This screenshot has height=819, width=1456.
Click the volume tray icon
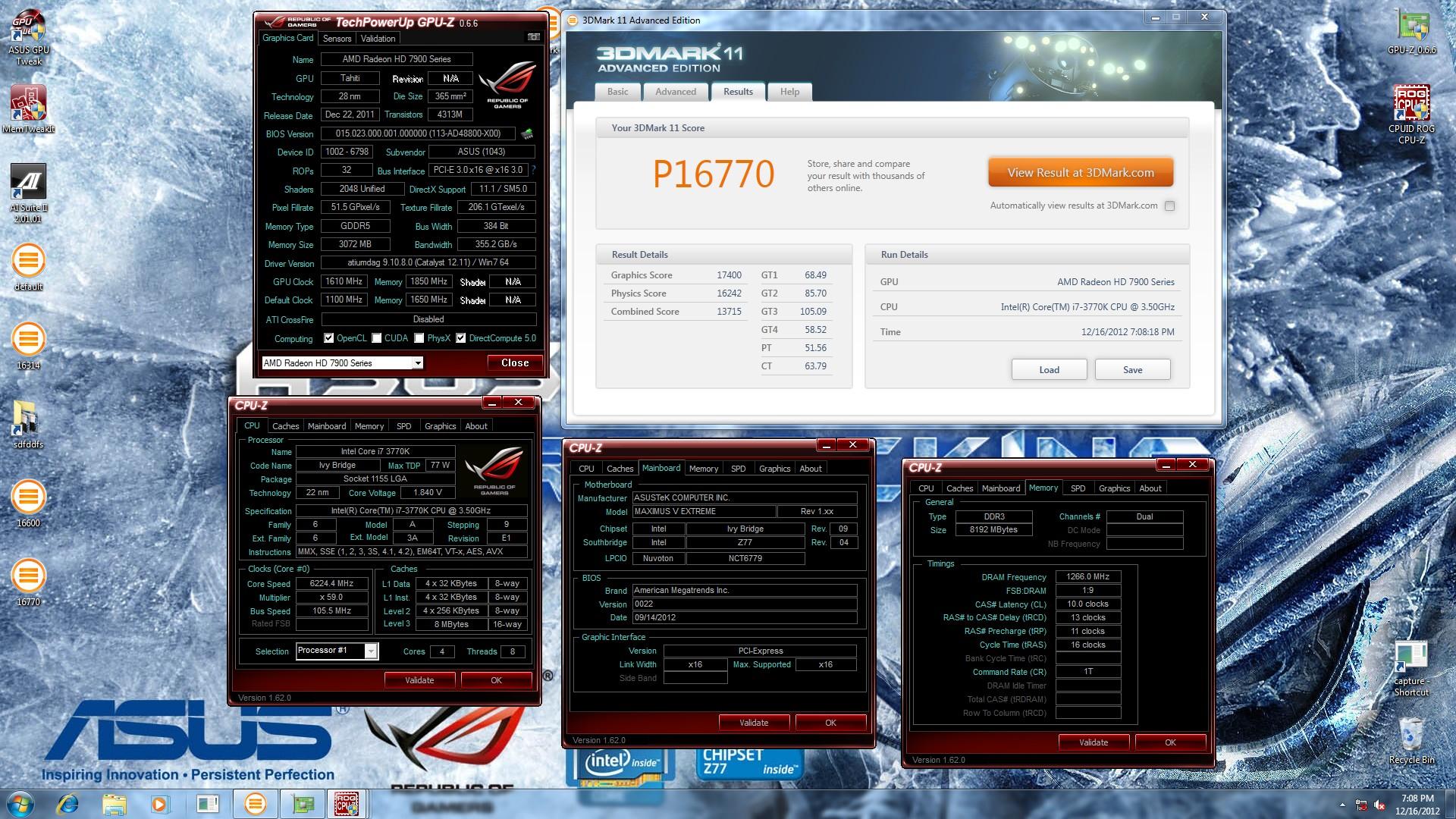pyautogui.click(x=1379, y=805)
